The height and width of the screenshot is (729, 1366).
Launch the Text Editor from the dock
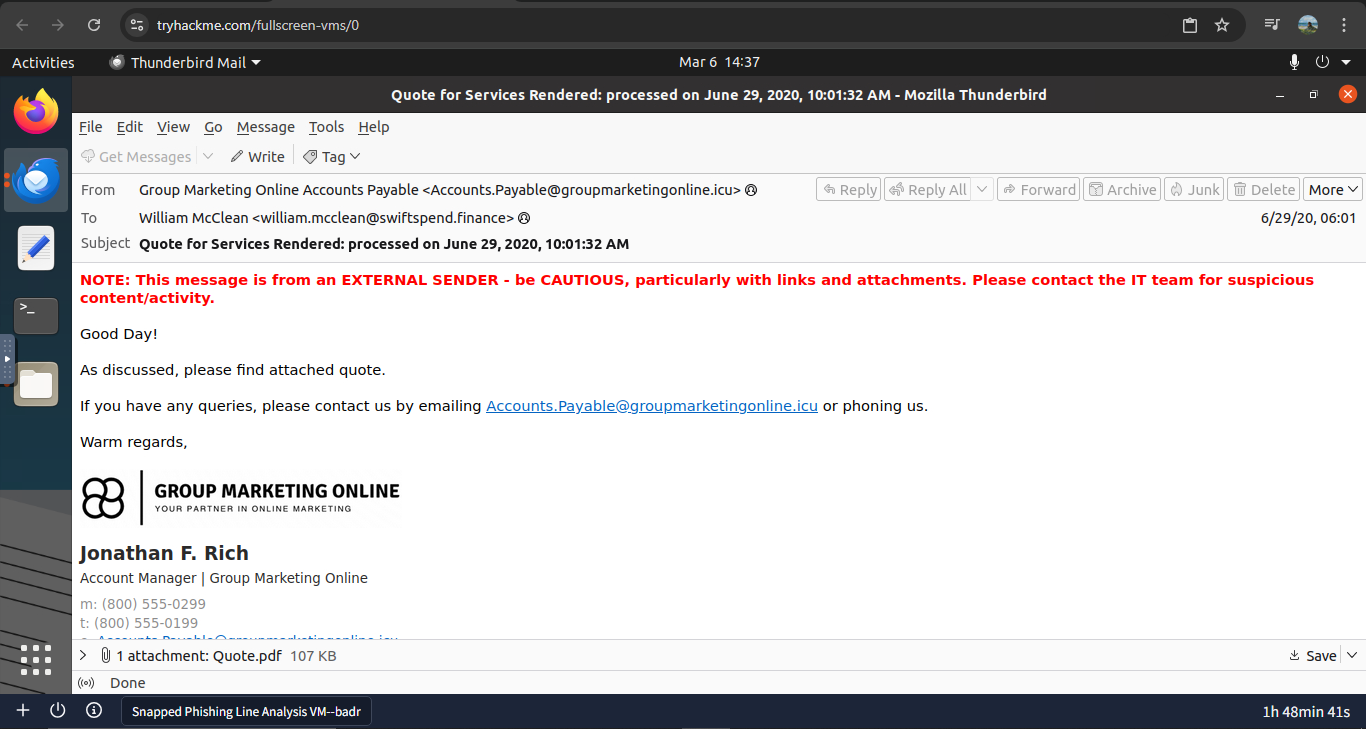tap(36, 248)
